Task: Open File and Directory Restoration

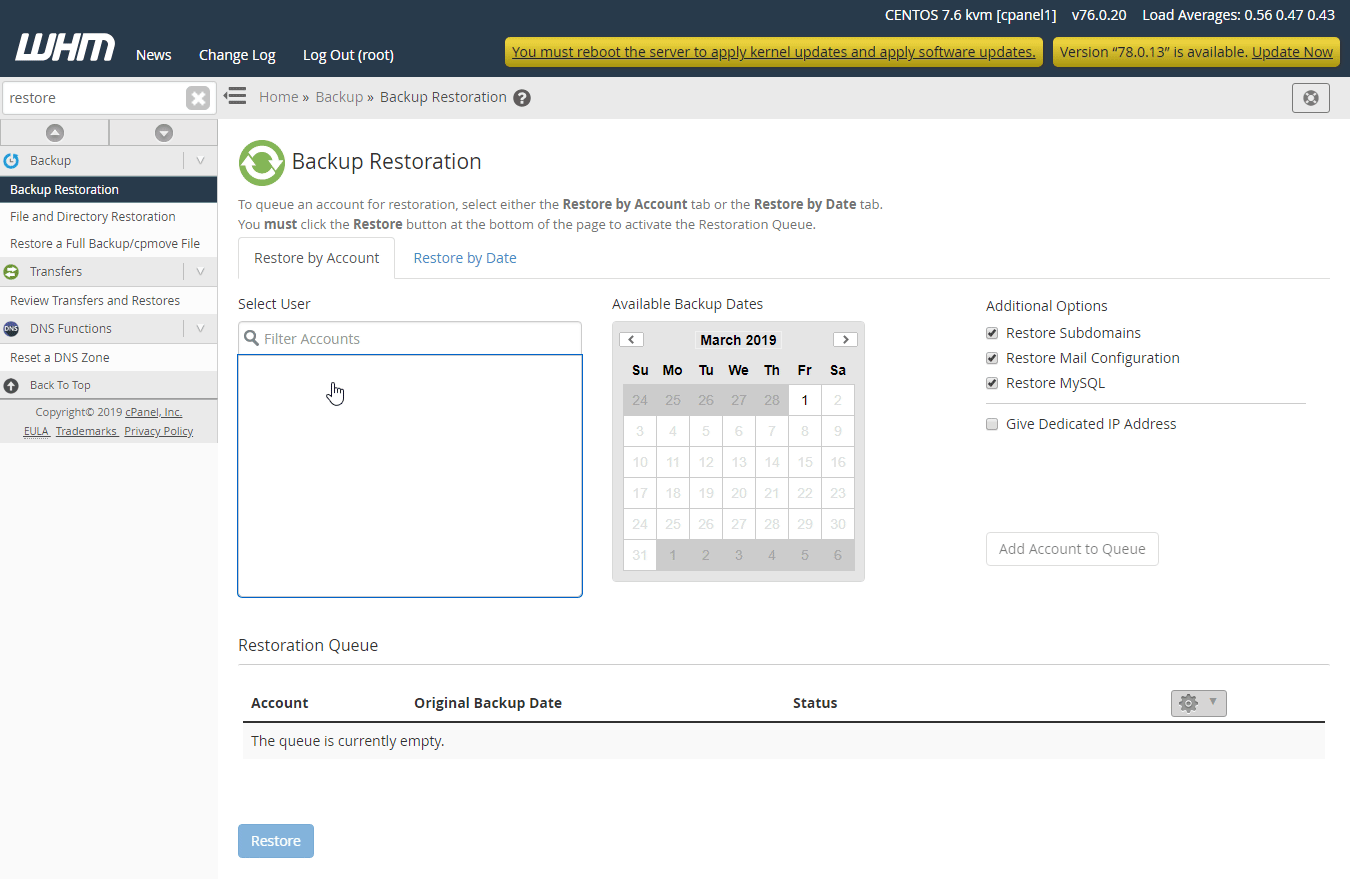Action: click(92, 217)
